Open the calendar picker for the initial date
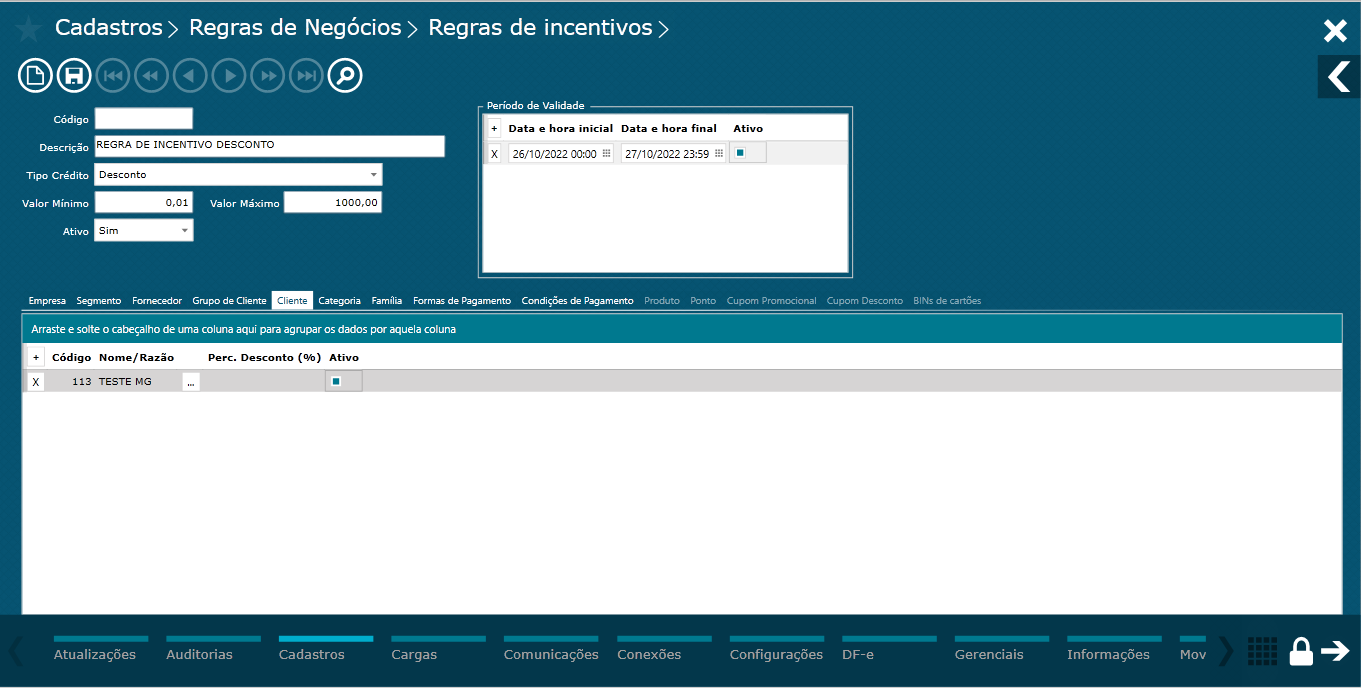The image size is (1361, 688). click(x=606, y=154)
